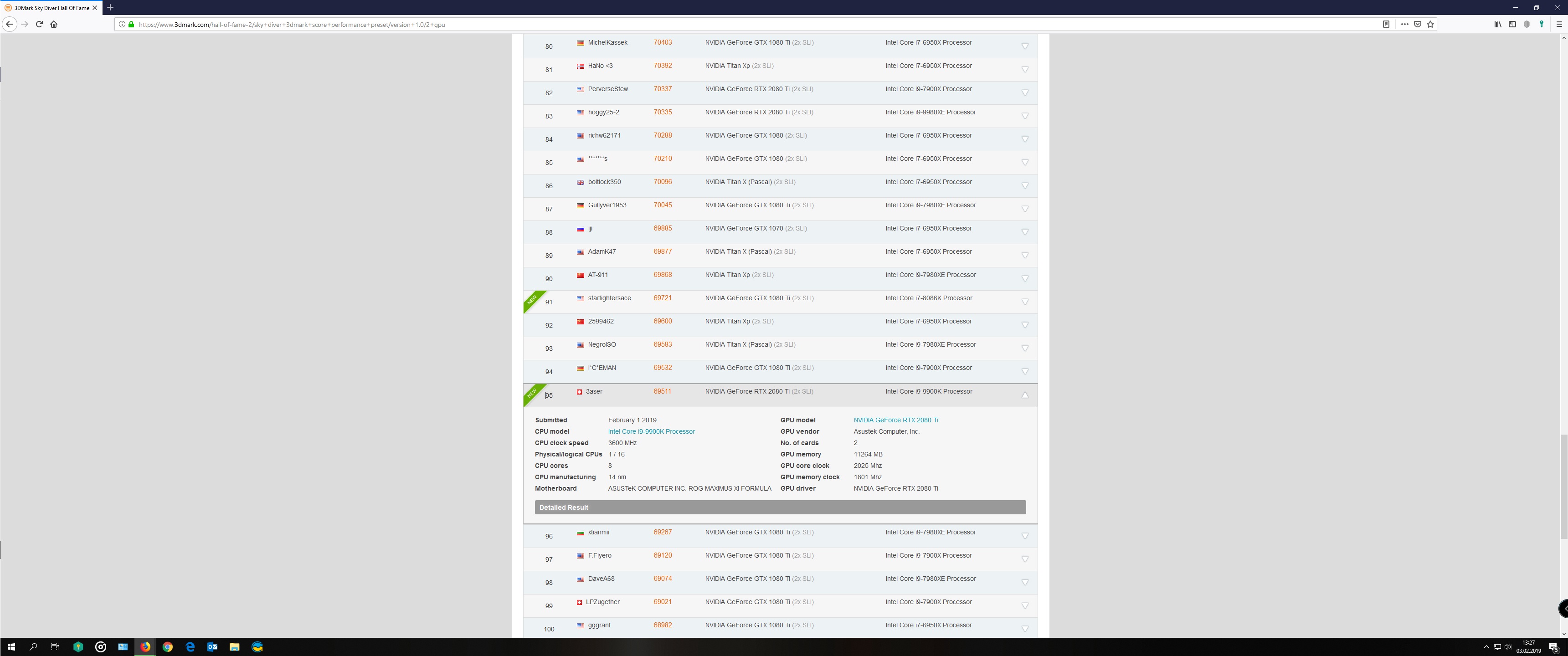Open score 68982 for gggrant

(x=662, y=625)
